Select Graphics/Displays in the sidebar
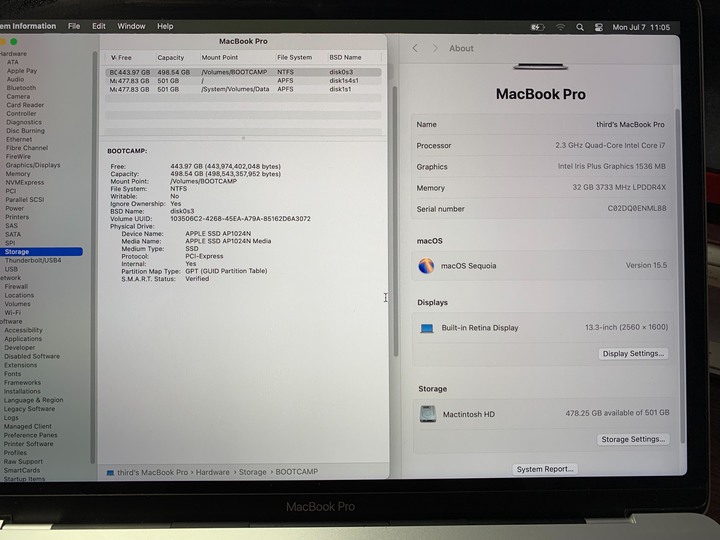 click(x=33, y=165)
